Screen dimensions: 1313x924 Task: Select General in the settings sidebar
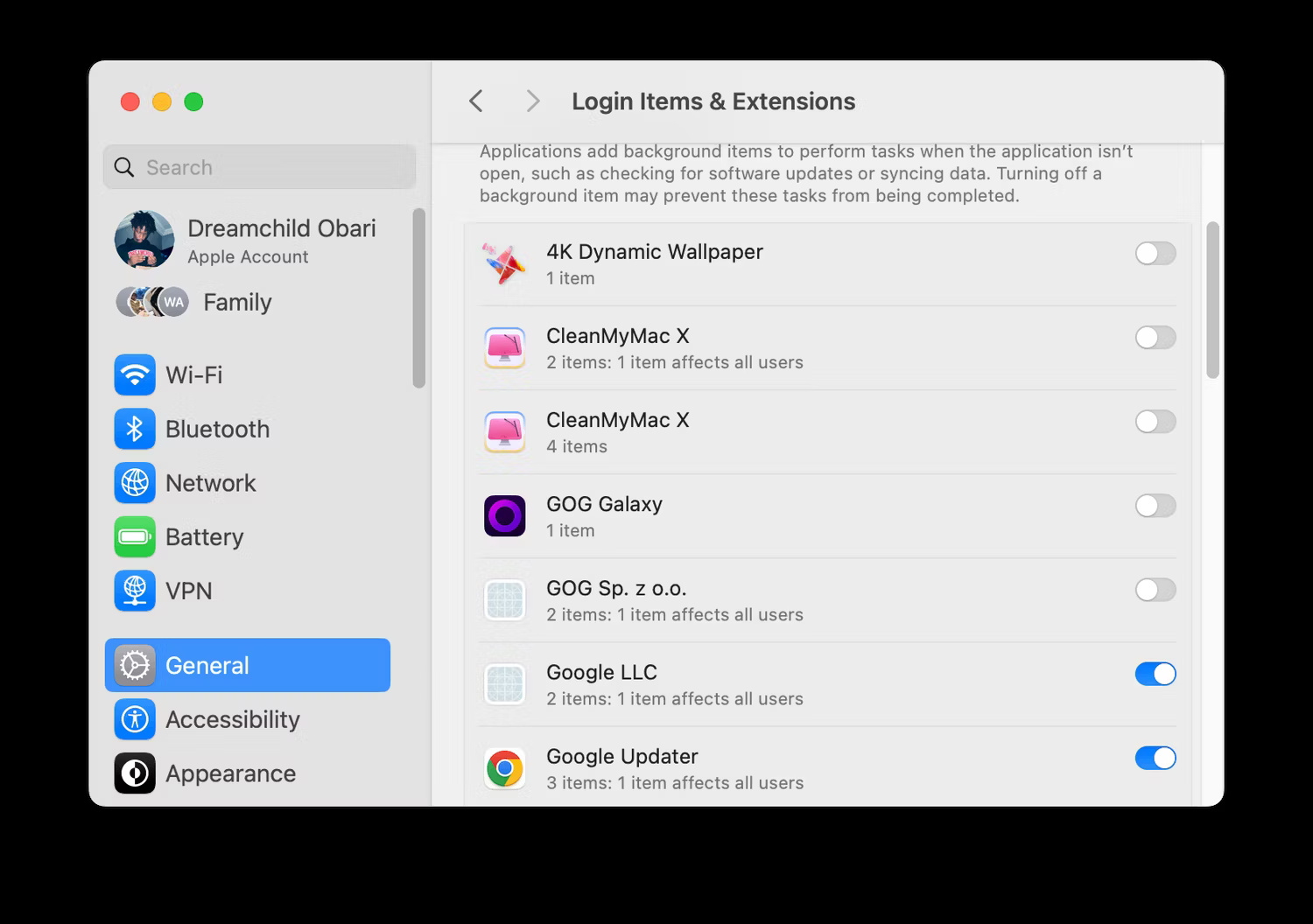click(207, 665)
